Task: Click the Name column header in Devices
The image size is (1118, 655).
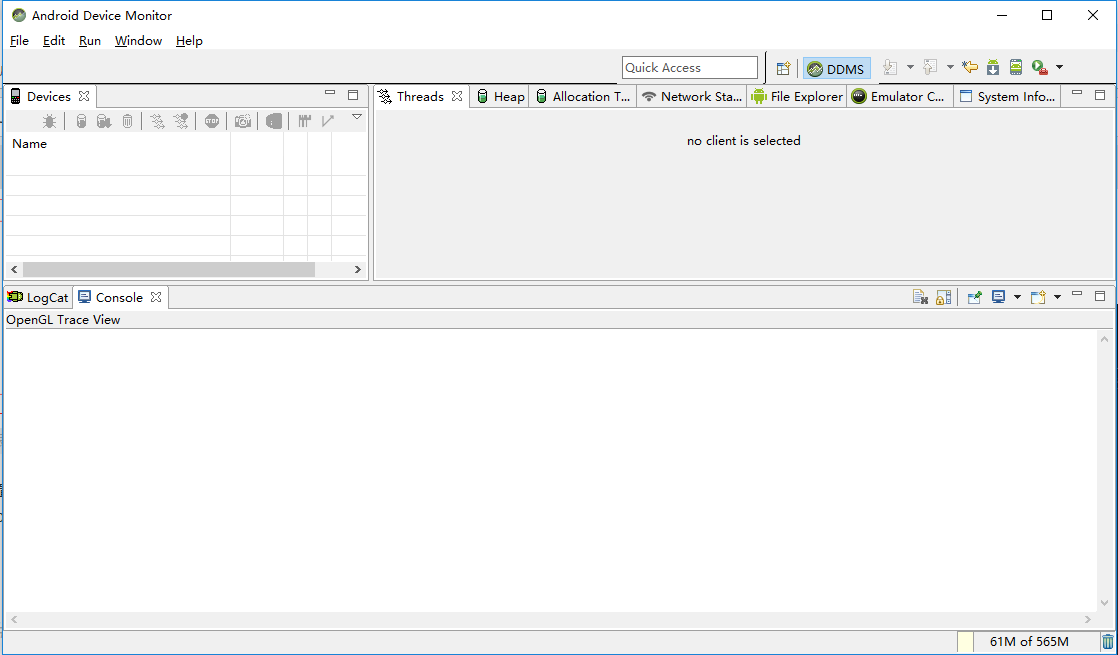Action: 118,144
